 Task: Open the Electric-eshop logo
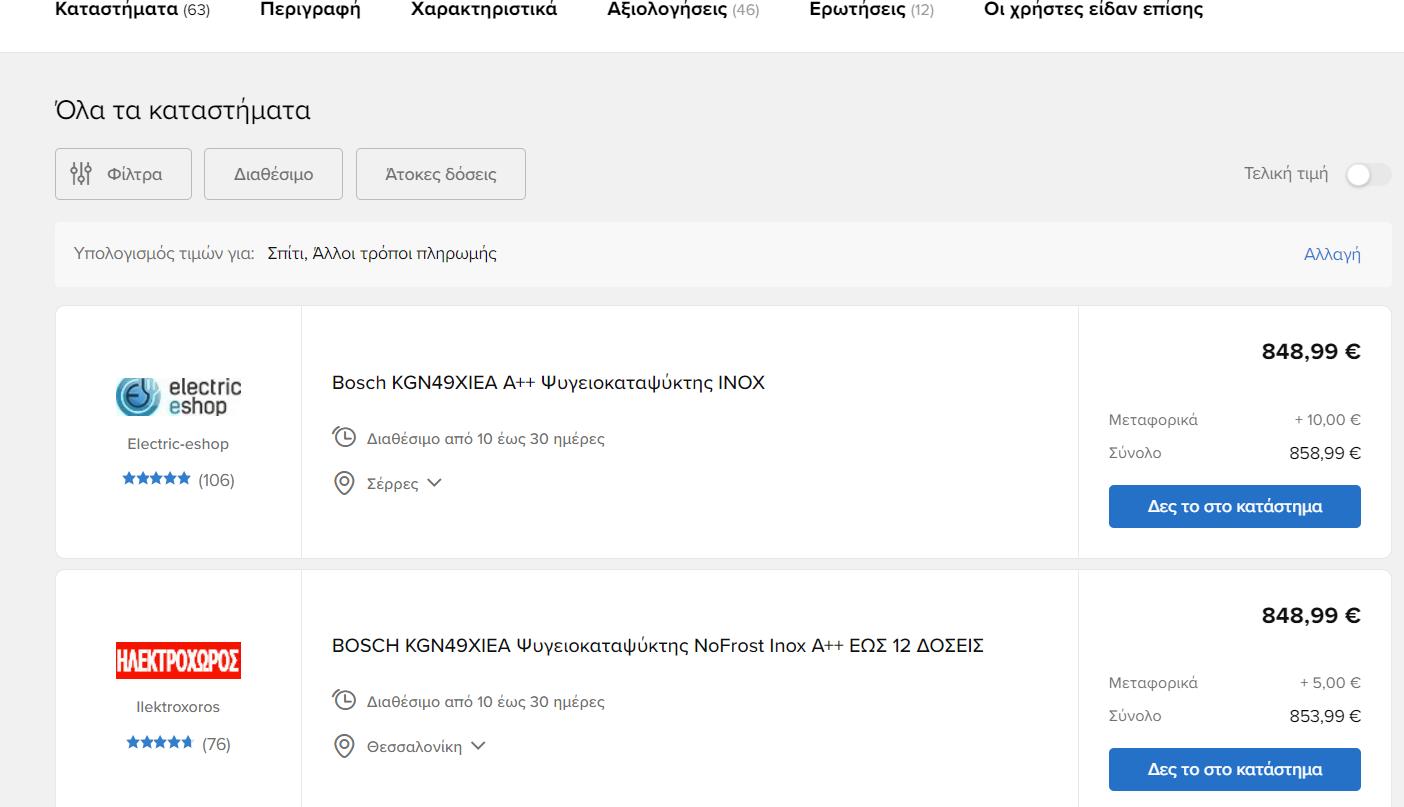[179, 396]
